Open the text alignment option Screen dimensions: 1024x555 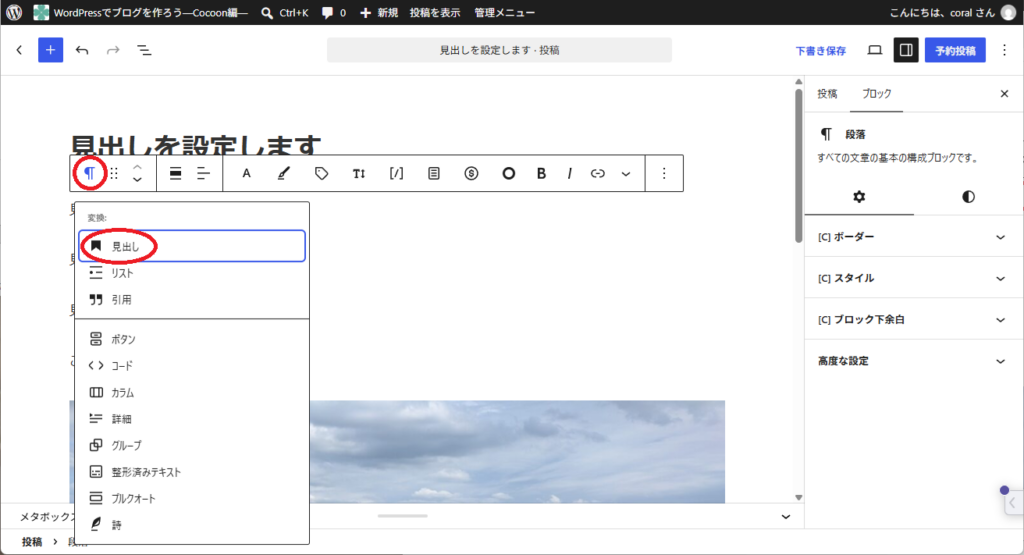click(x=203, y=173)
